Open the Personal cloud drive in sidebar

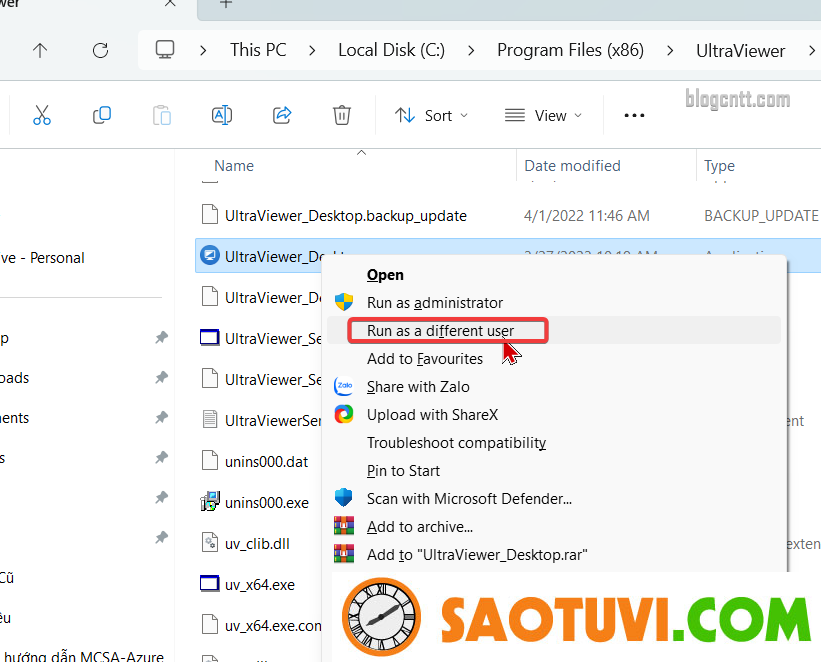(x=42, y=258)
